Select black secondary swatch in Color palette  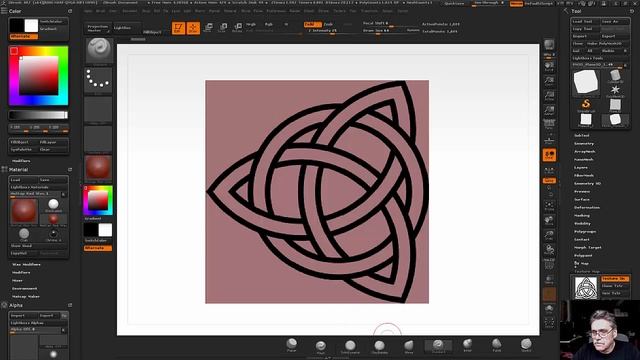tap(17, 26)
